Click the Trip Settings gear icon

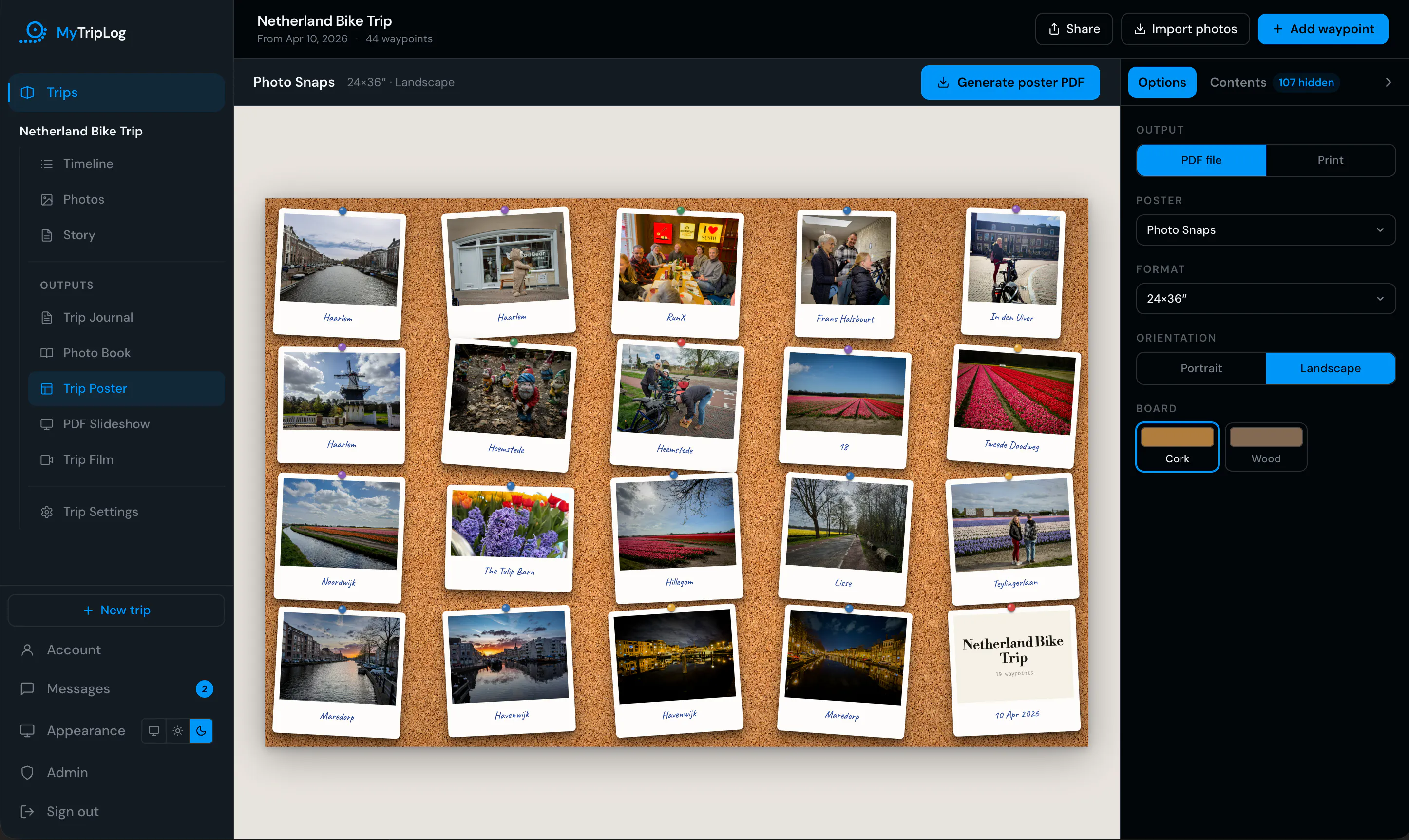pyautogui.click(x=47, y=512)
